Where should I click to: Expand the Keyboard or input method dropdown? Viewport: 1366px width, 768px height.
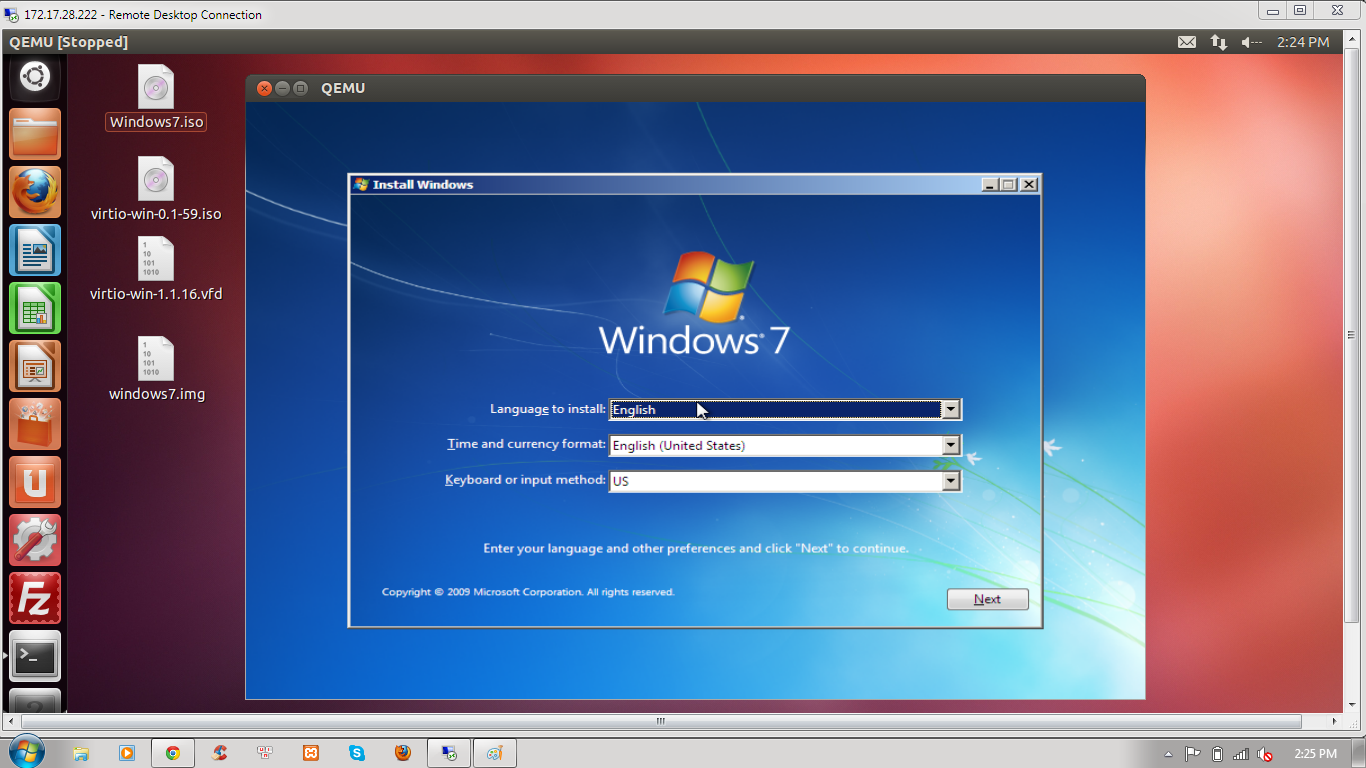coord(951,481)
